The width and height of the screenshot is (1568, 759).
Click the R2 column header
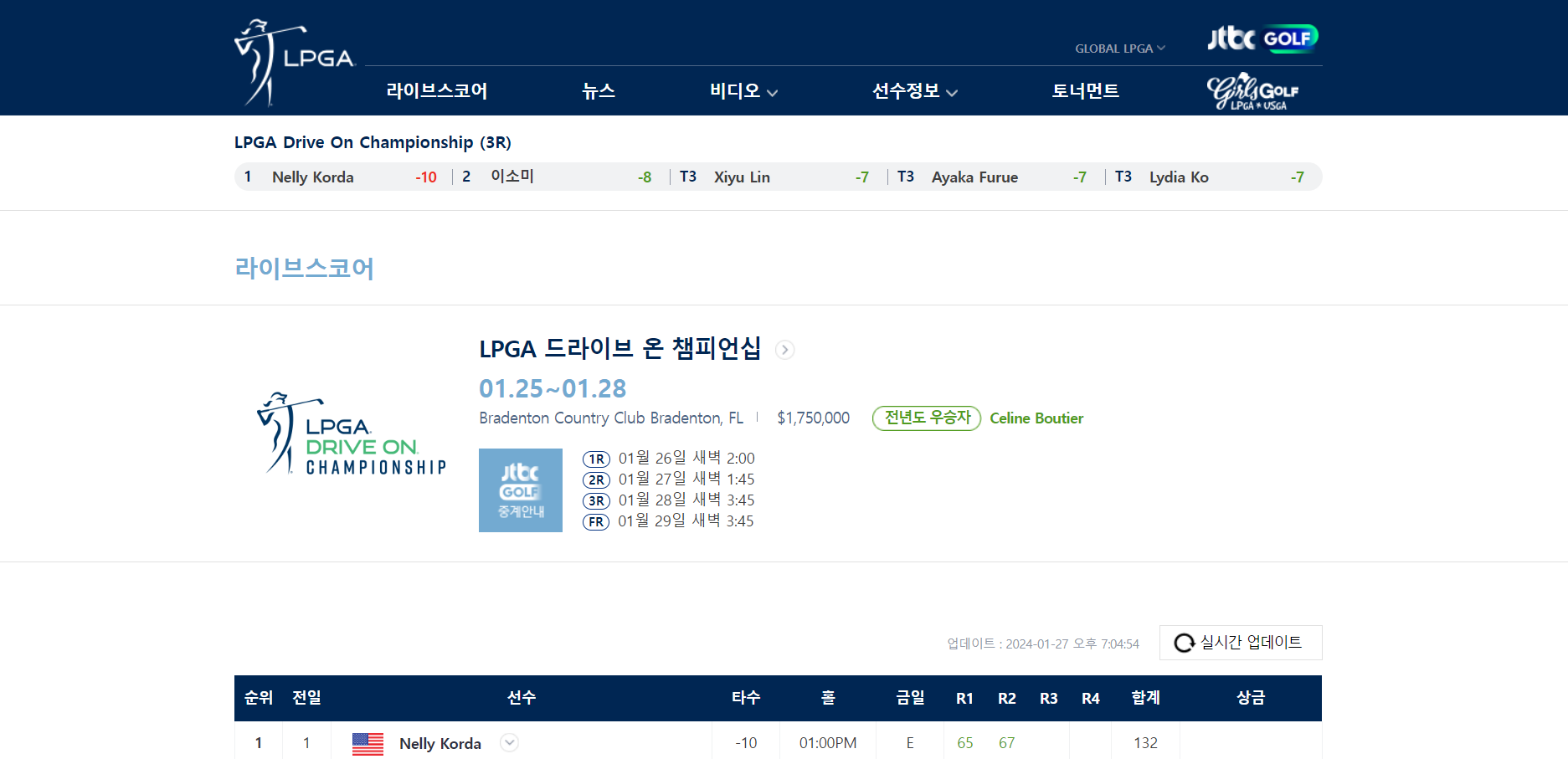(x=1006, y=699)
